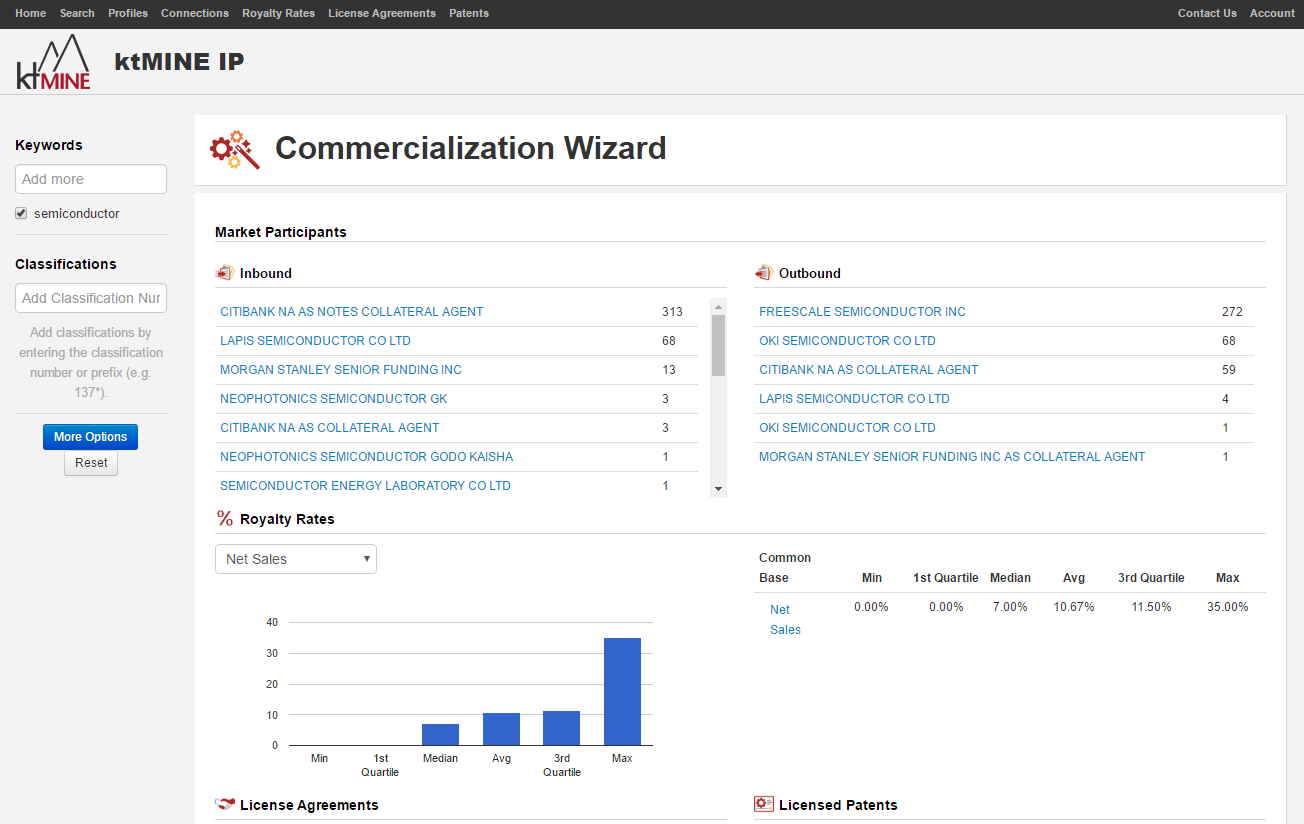Open the Net Sales base dropdown
The image size is (1304, 824).
pyautogui.click(x=296, y=559)
